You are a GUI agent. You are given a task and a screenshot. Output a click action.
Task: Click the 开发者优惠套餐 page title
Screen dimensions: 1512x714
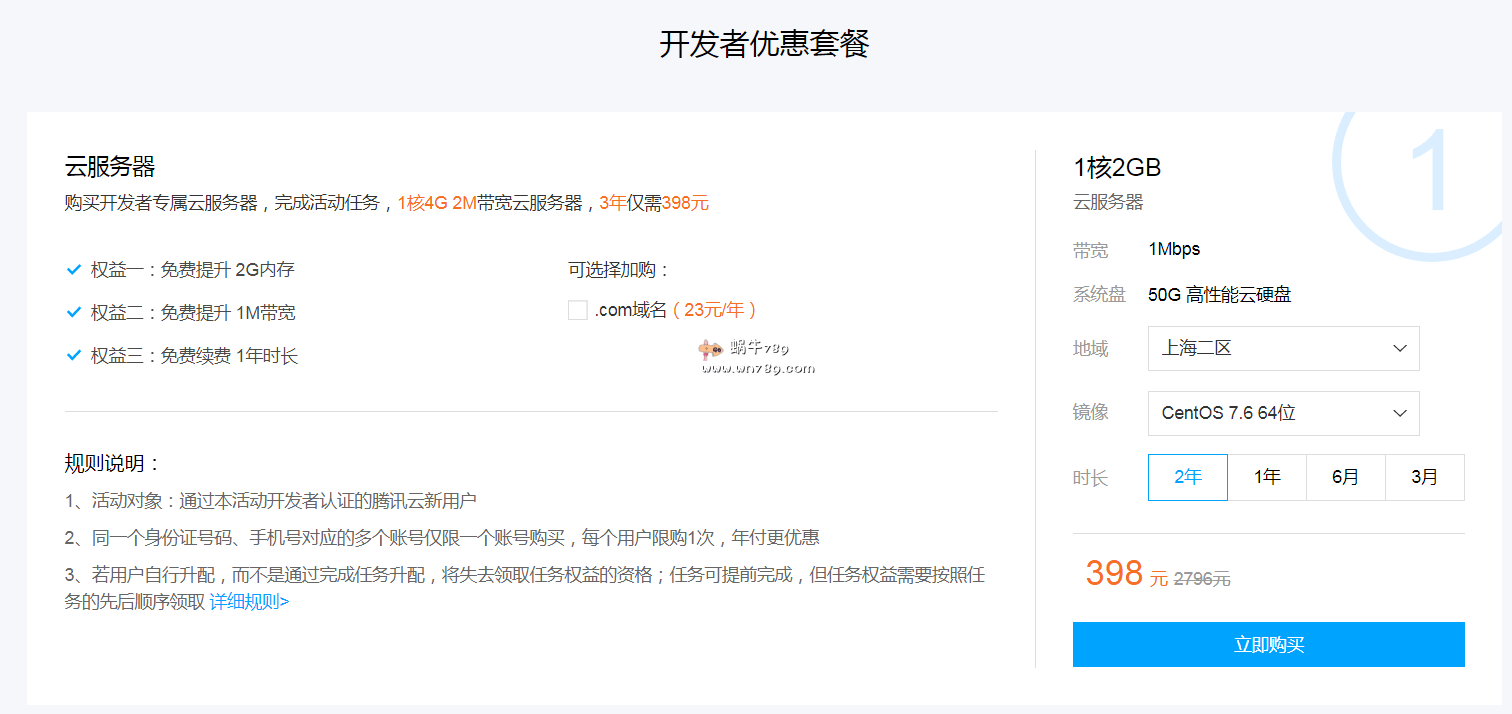click(764, 44)
